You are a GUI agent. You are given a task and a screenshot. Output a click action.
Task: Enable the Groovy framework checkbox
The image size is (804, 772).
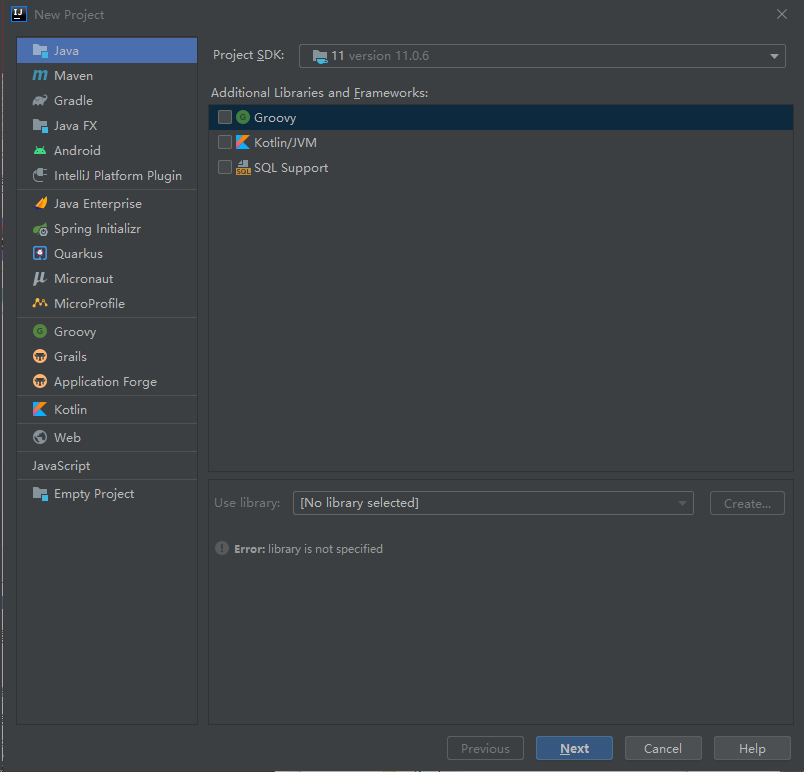point(225,117)
